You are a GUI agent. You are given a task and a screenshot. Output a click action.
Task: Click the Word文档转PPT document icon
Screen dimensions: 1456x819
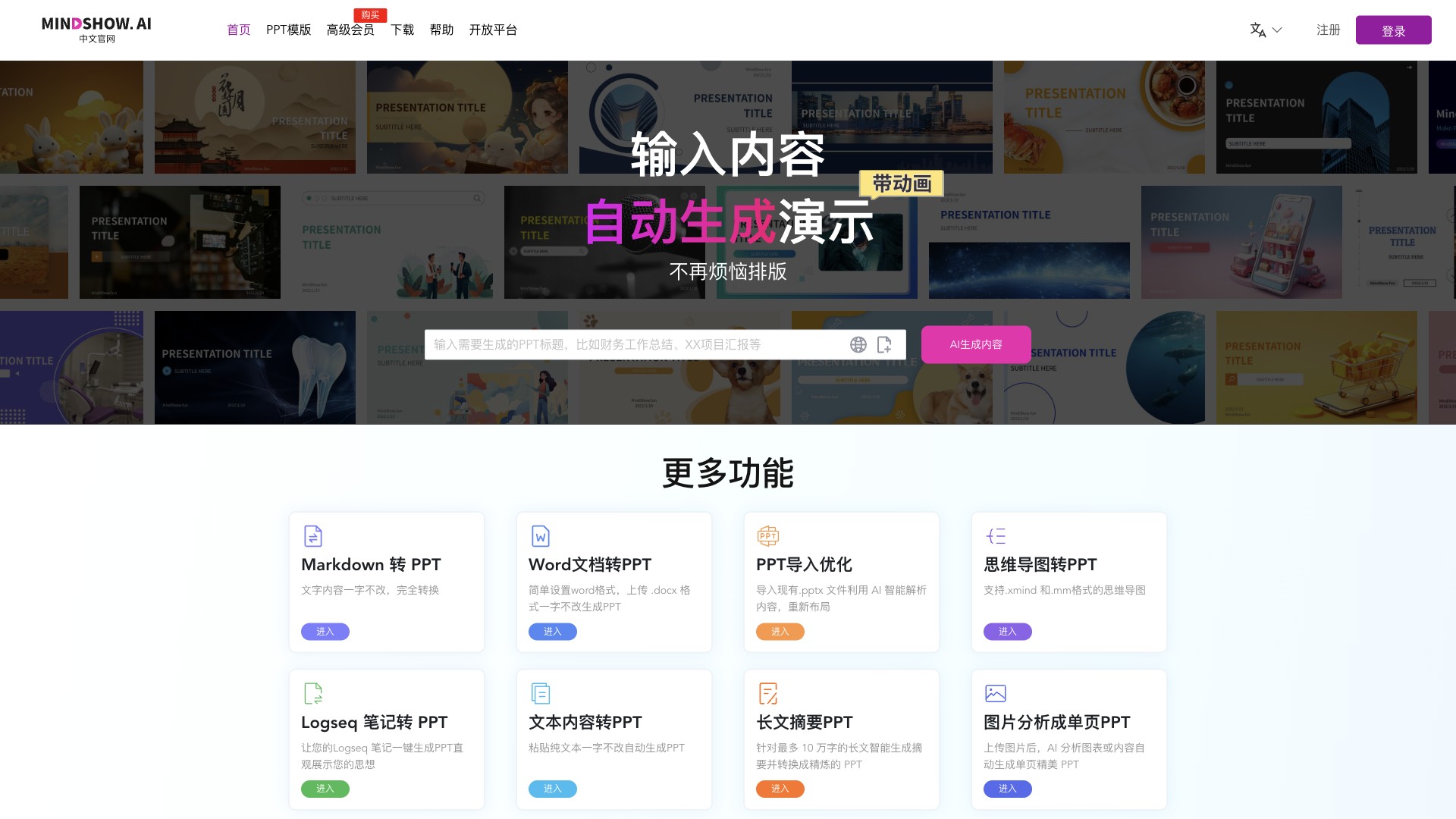tap(541, 536)
